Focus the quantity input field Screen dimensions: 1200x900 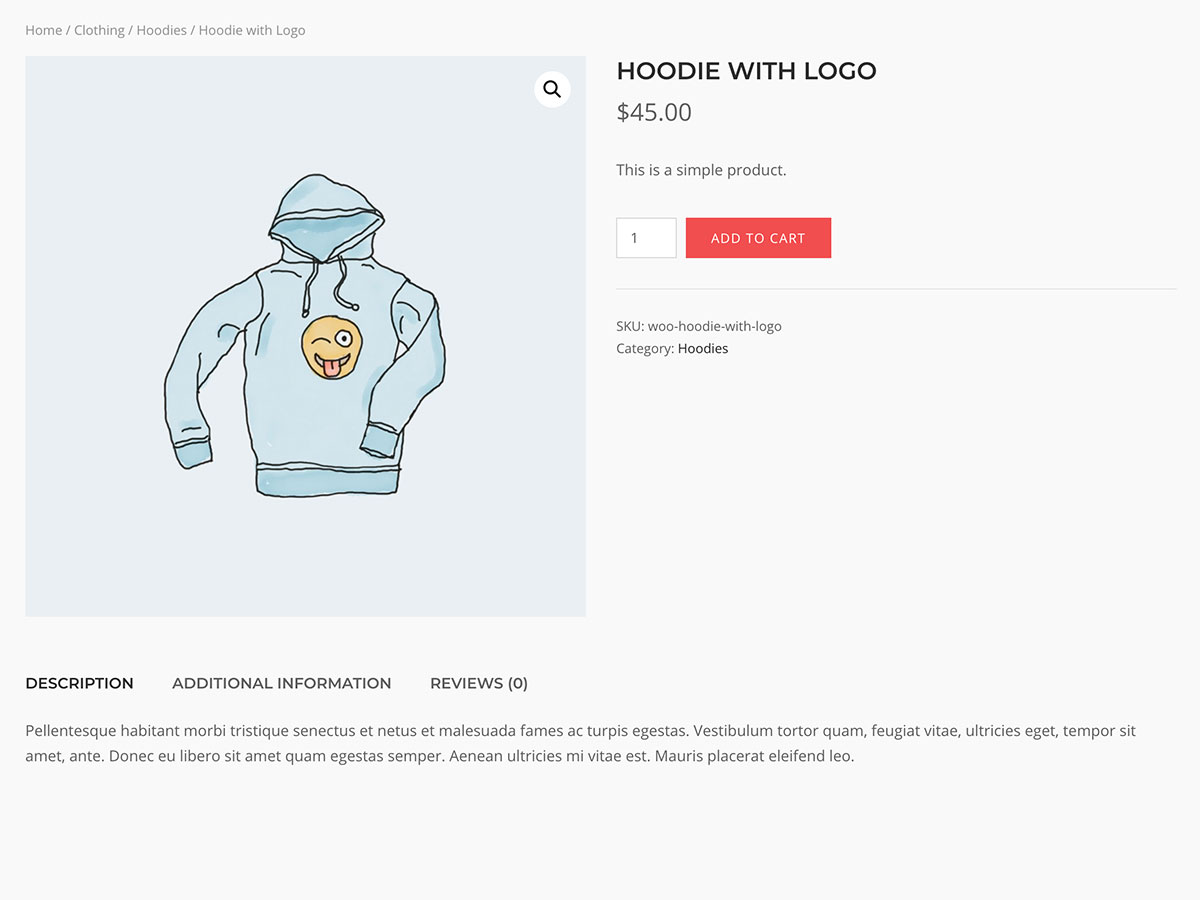(645, 238)
